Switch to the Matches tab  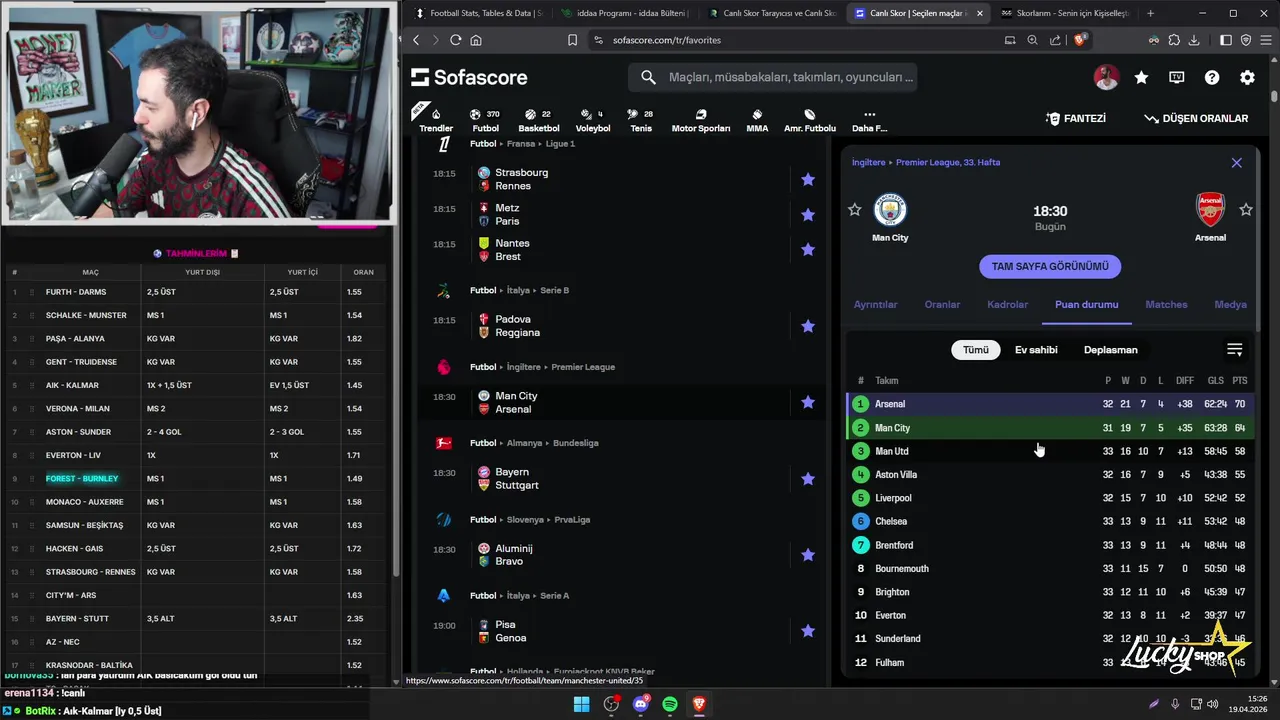pos(1166,304)
